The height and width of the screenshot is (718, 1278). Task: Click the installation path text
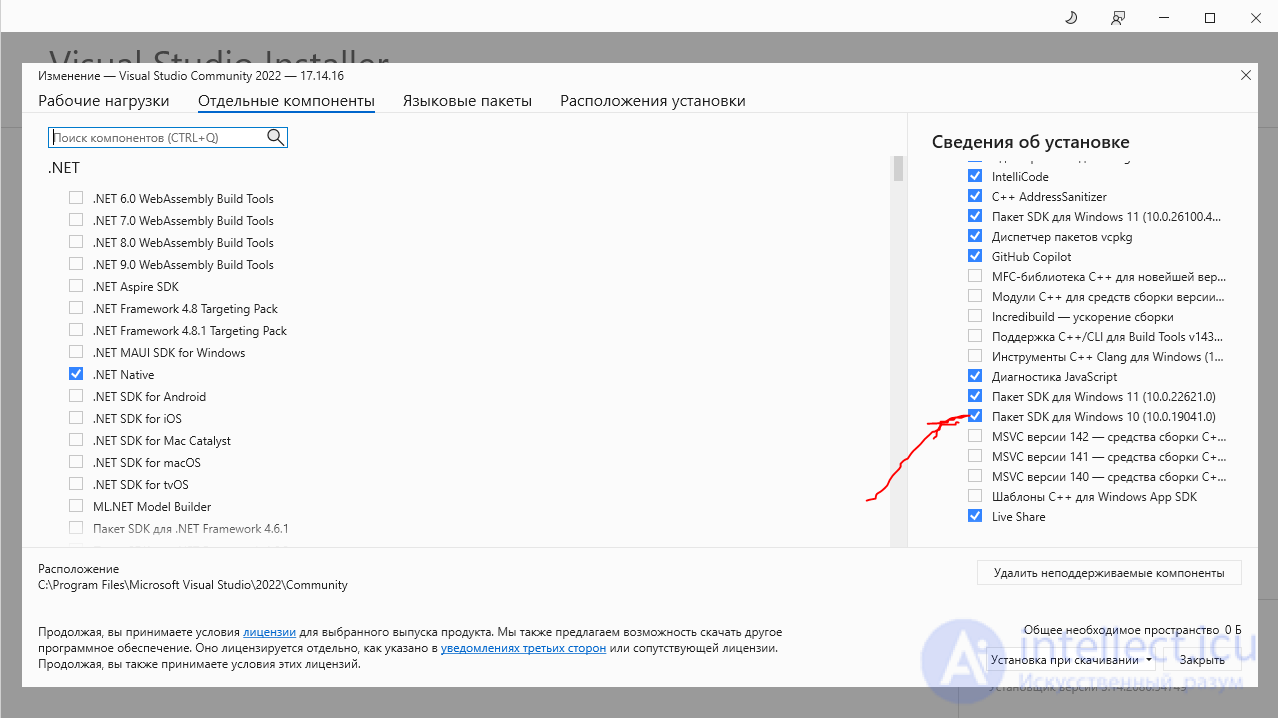tap(193, 585)
